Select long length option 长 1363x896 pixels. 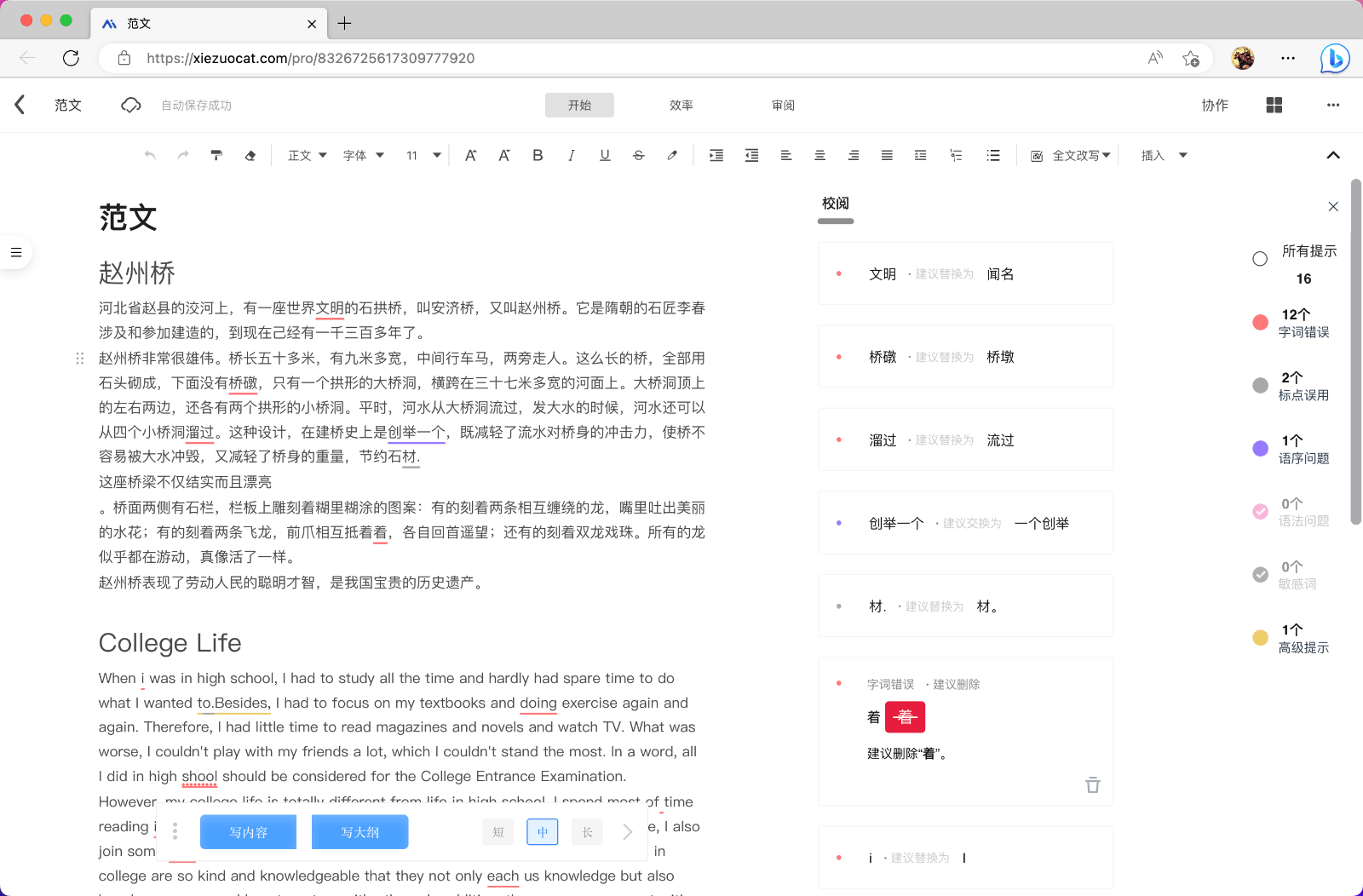[587, 832]
